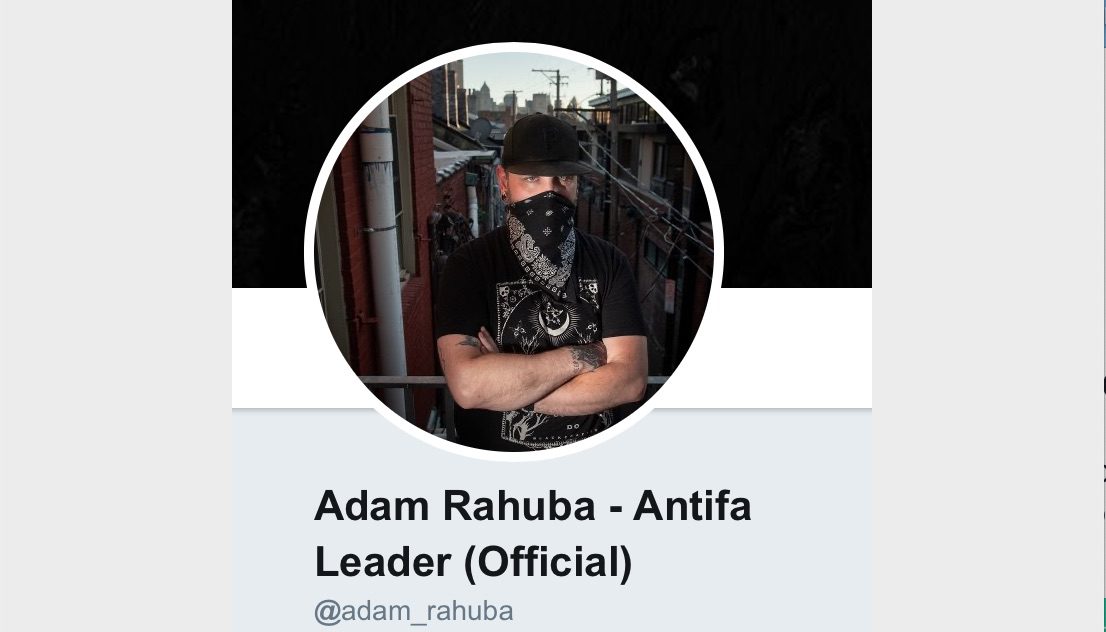Click the bandana mask in profile photo
The width and height of the screenshot is (1106, 632).
[x=542, y=236]
